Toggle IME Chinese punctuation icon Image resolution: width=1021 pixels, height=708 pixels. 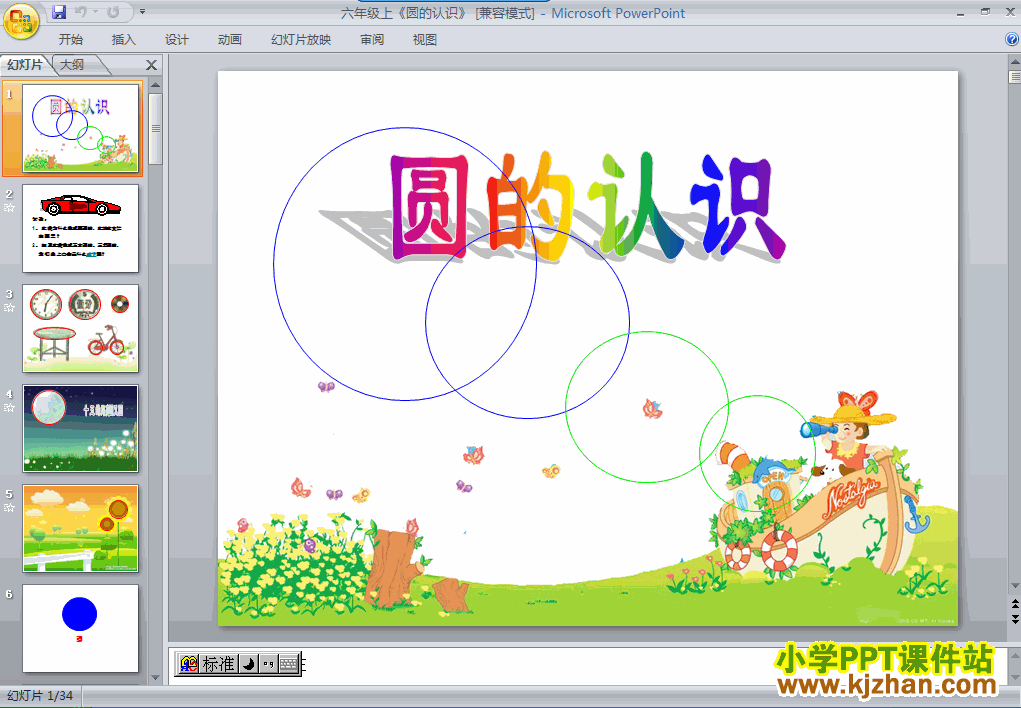point(268,664)
